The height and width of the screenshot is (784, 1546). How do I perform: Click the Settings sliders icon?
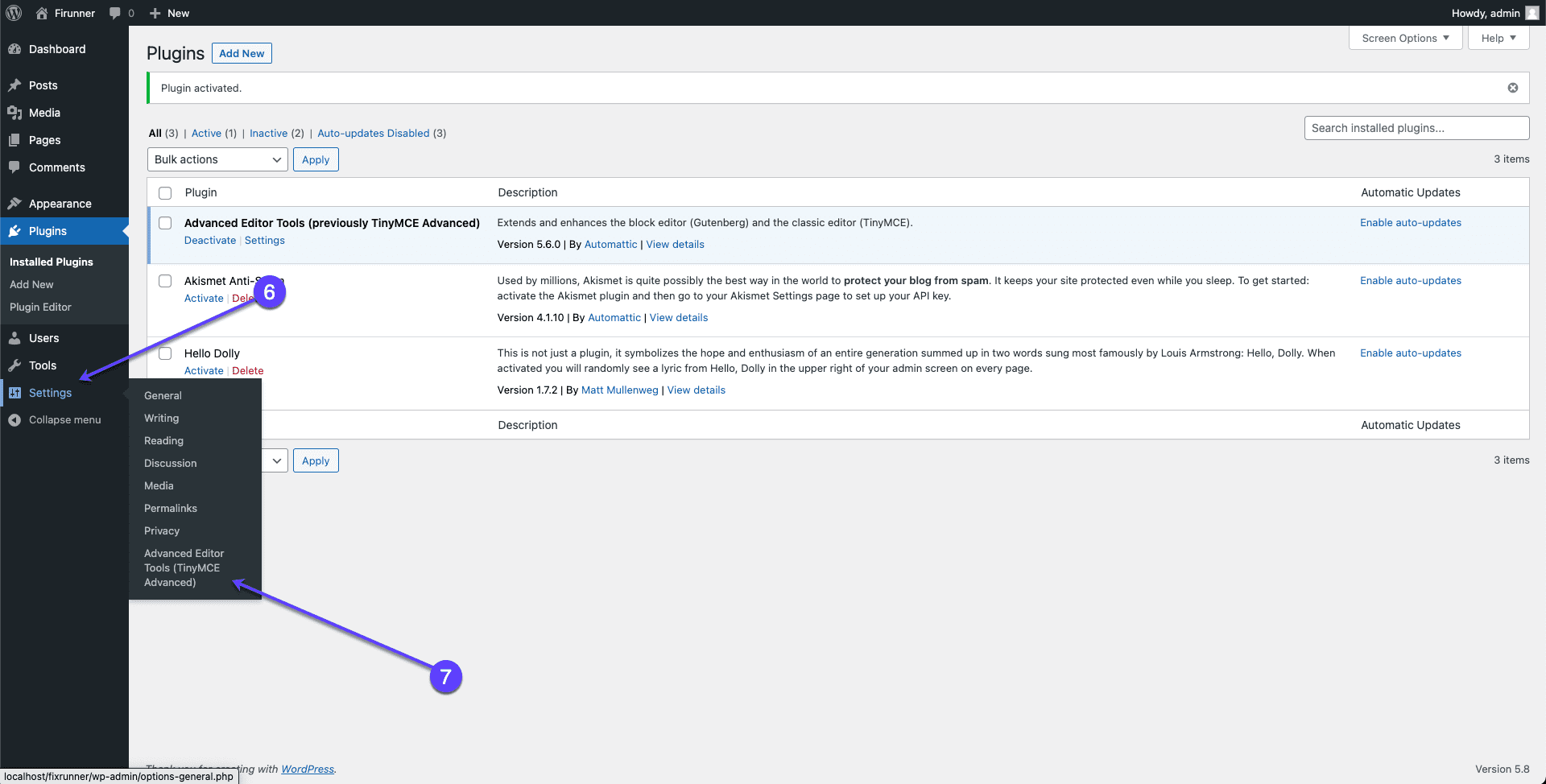tap(14, 393)
